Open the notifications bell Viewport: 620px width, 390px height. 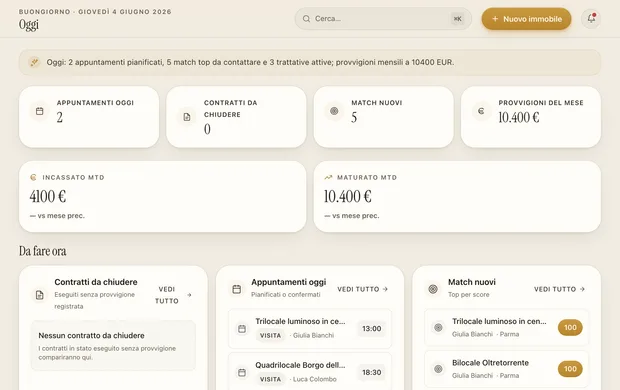591,19
